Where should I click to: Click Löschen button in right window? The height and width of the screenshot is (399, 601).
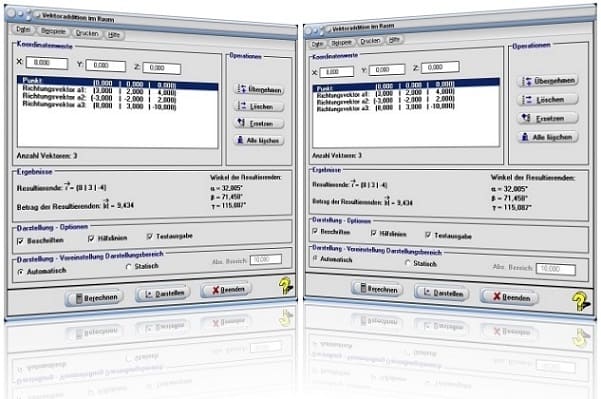pos(548,100)
